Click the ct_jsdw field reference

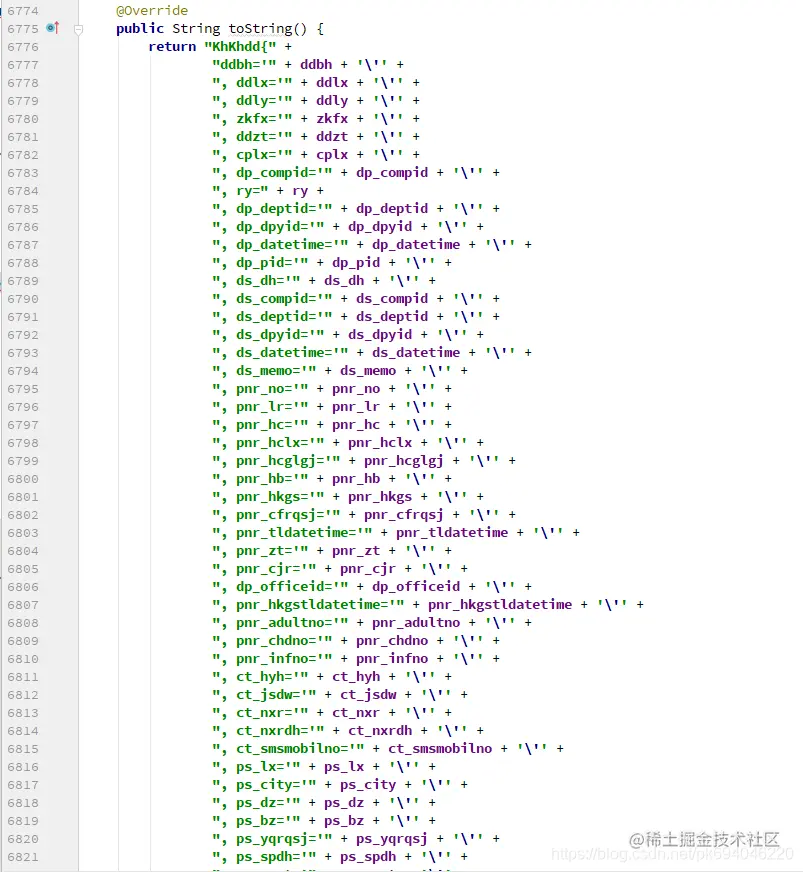coord(368,695)
